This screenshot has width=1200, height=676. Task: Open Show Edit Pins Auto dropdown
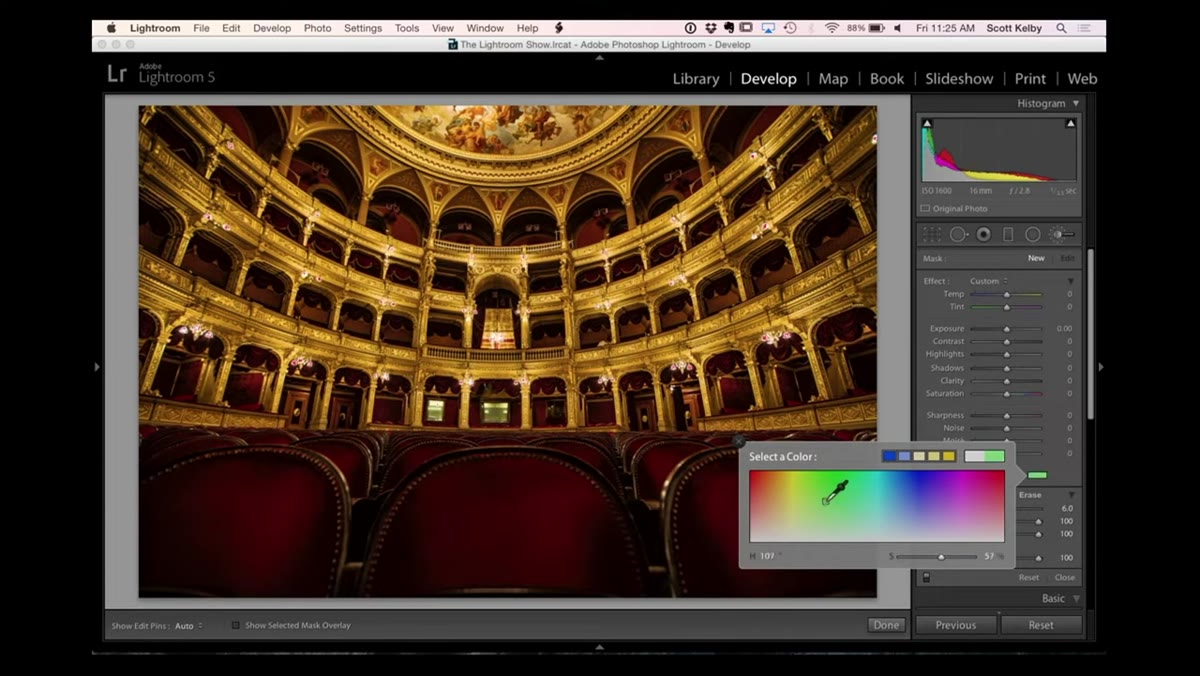[189, 626]
